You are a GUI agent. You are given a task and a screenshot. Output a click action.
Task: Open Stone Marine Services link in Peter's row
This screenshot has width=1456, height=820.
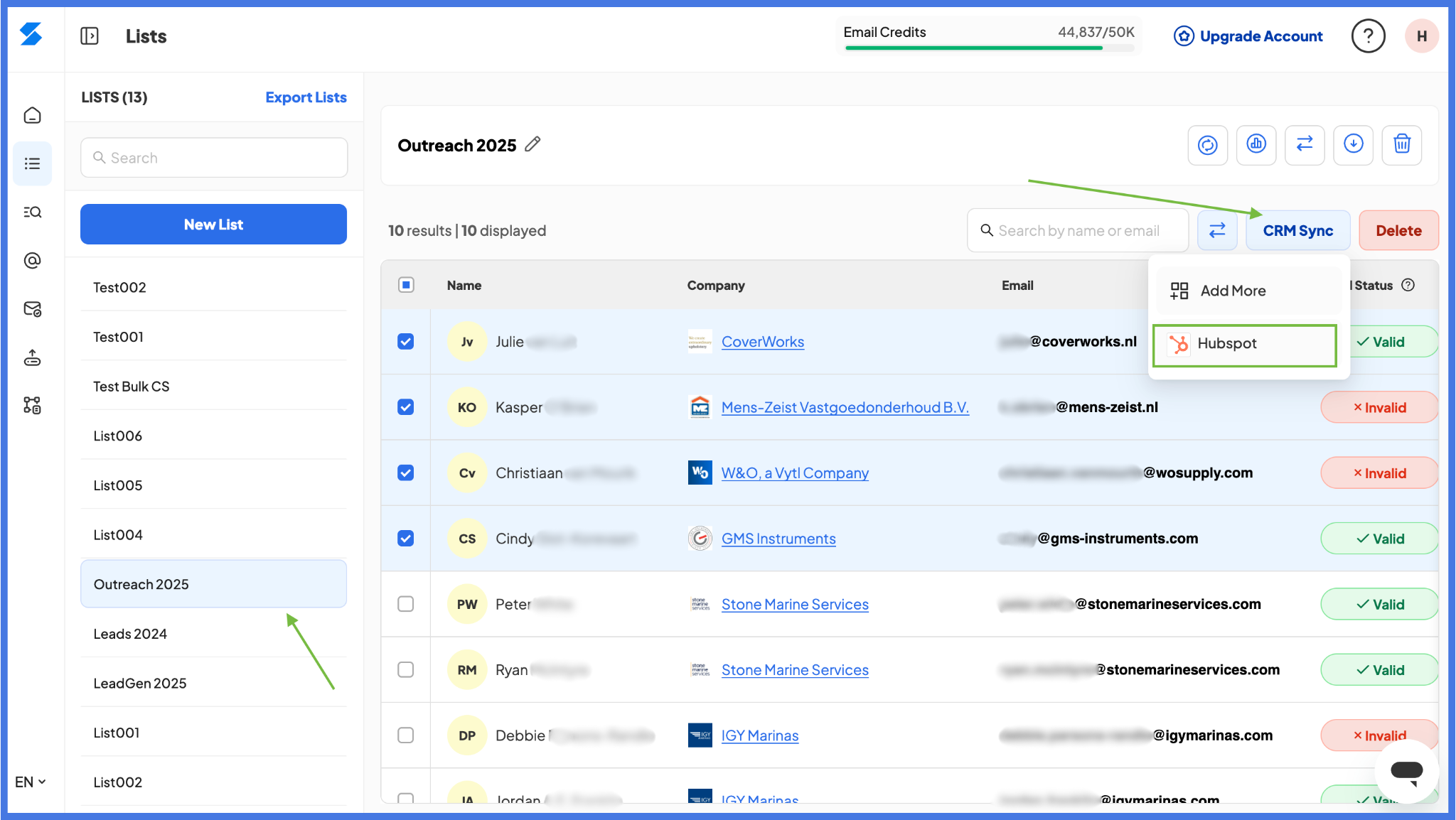[795, 604]
